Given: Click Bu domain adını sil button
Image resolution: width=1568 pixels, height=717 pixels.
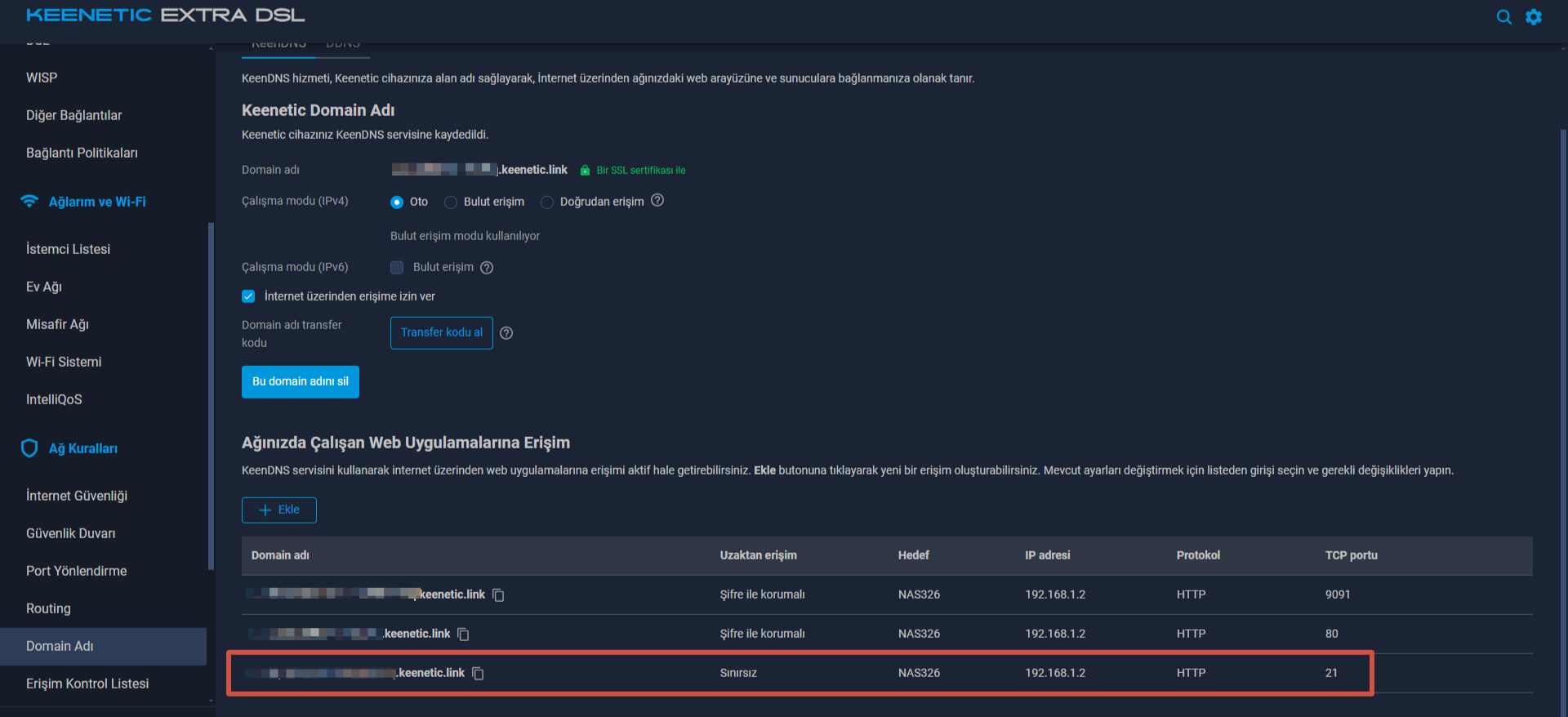Looking at the screenshot, I should (x=301, y=381).
